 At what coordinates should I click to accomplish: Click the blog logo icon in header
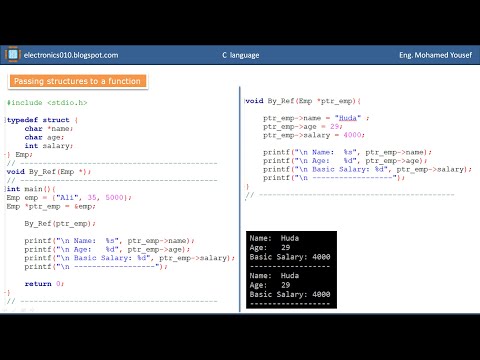tap(13, 54)
